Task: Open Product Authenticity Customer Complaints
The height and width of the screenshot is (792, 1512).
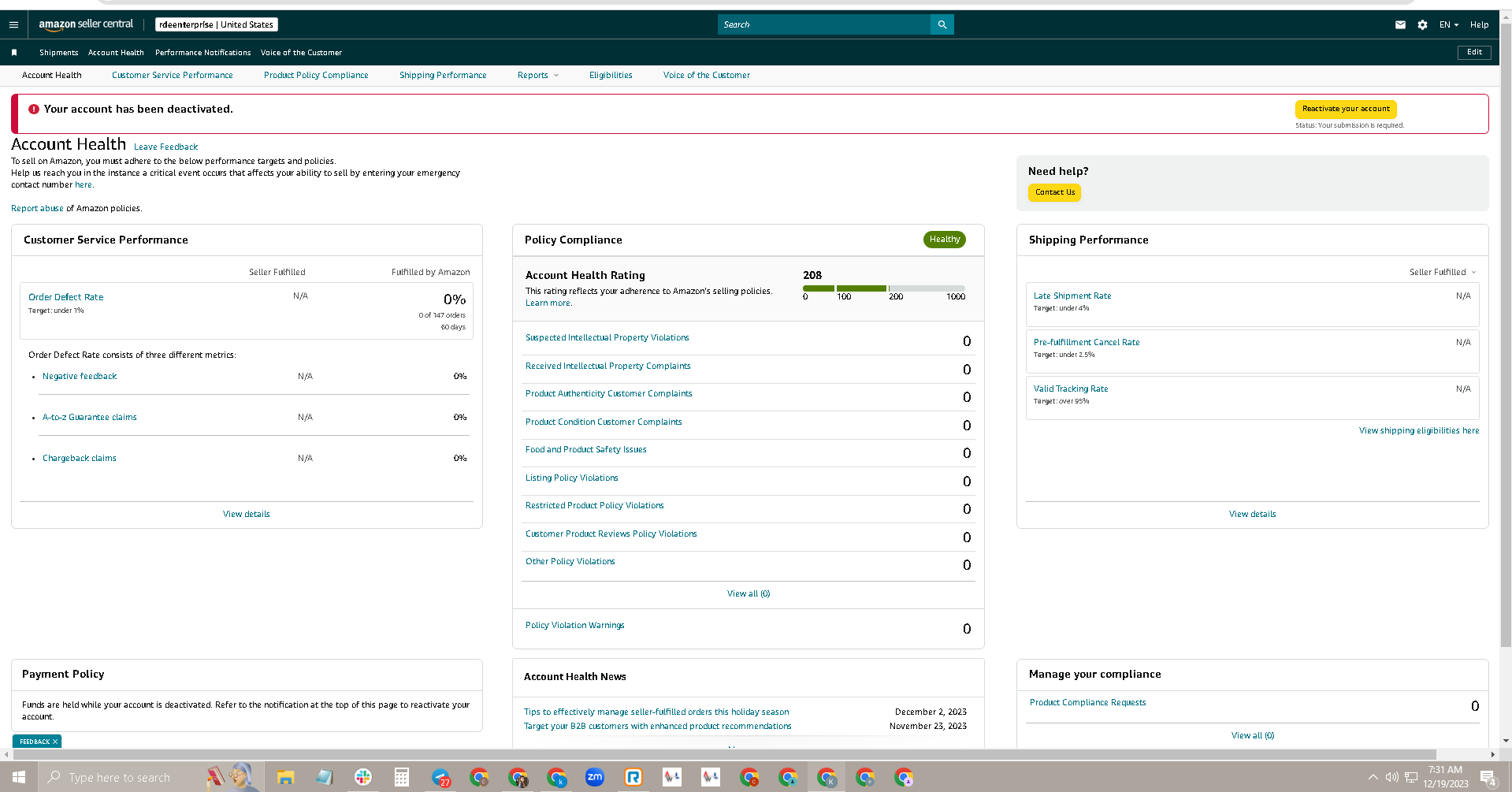Action: click(x=609, y=393)
